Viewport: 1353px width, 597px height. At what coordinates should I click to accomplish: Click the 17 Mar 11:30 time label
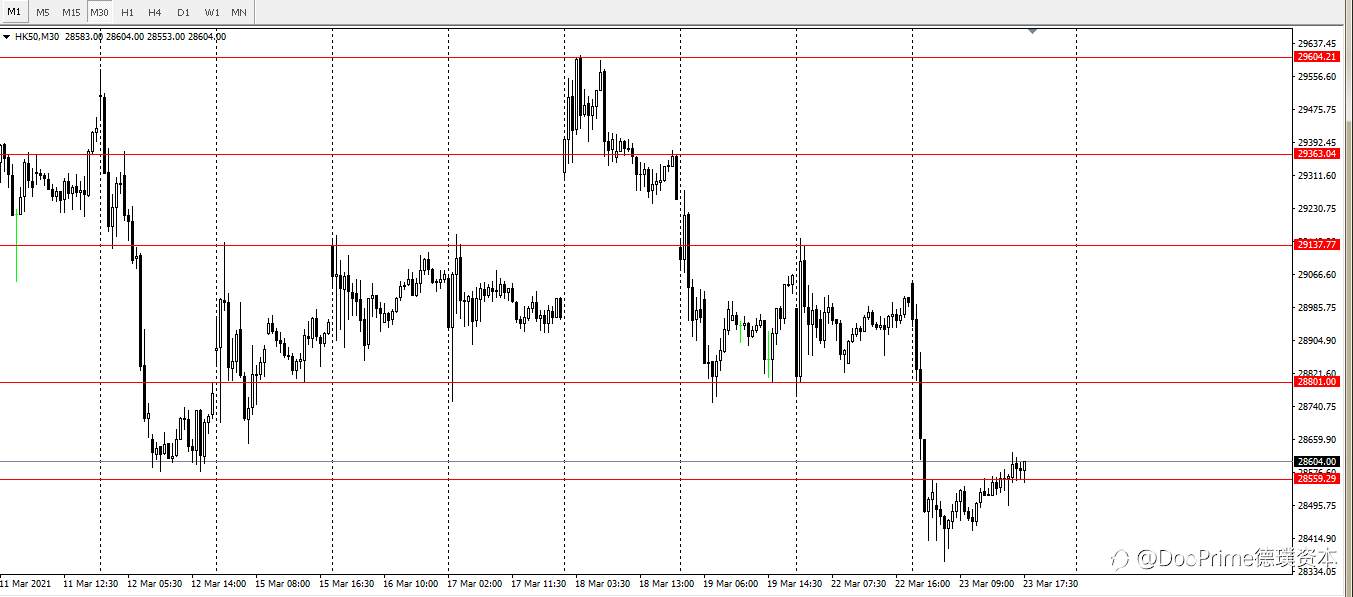click(538, 583)
